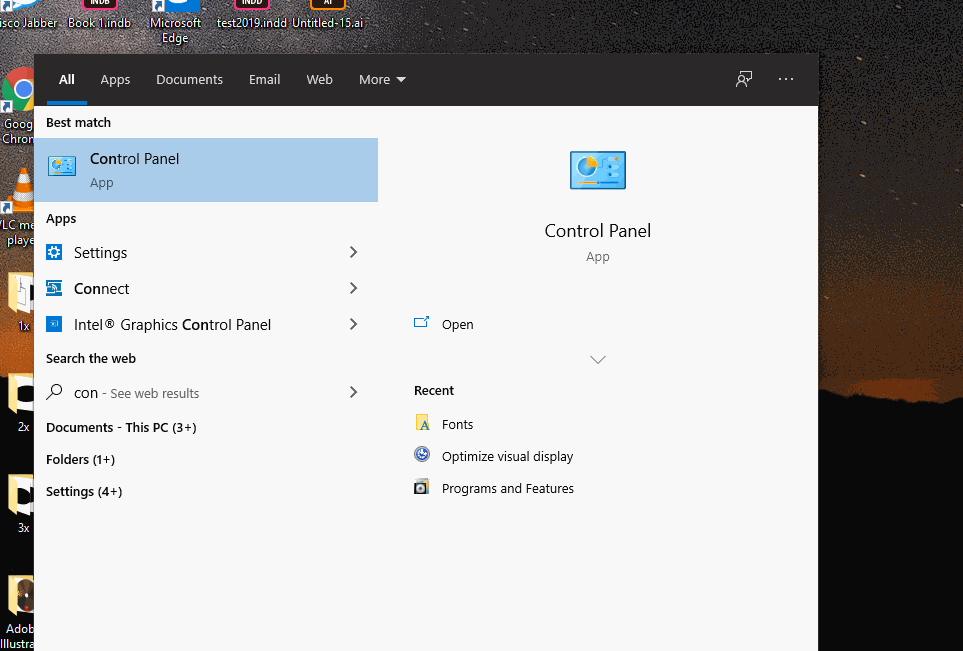Select the Adobe Illustrator desktop icon
This screenshot has width=963, height=651.
pos(18,612)
